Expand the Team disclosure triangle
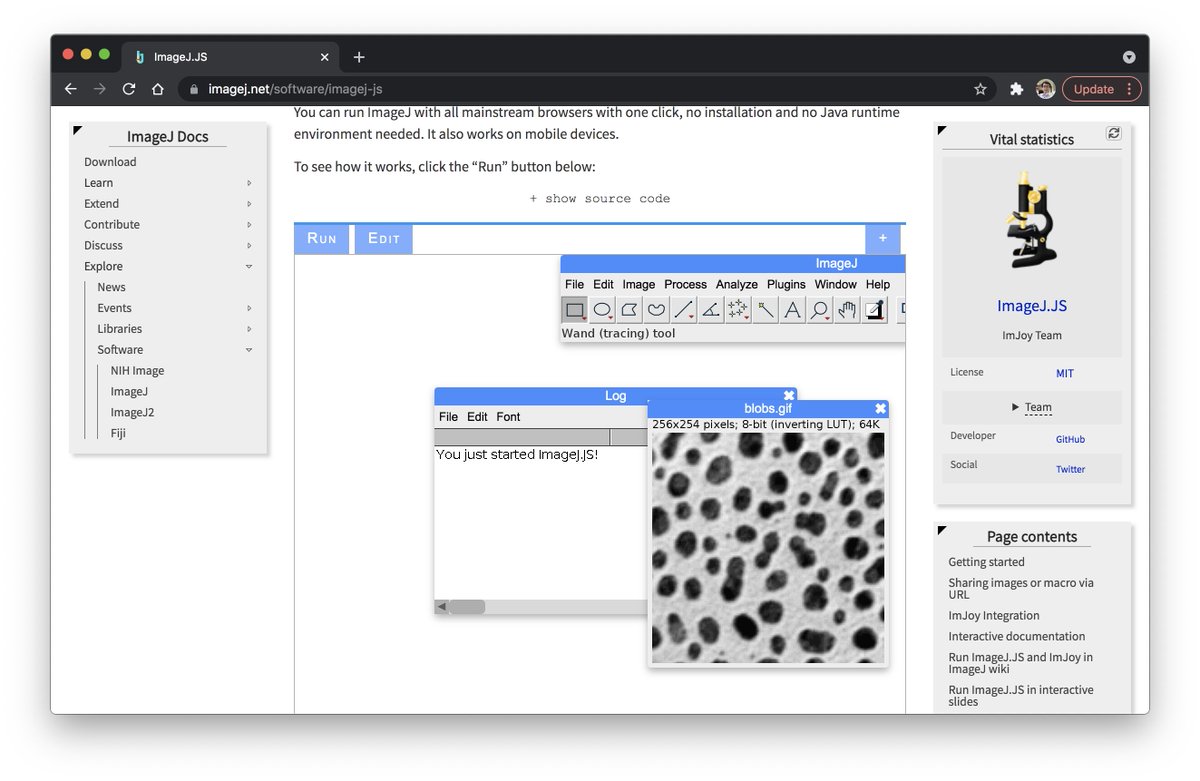Viewport: 1200px width, 781px height. 1016,407
